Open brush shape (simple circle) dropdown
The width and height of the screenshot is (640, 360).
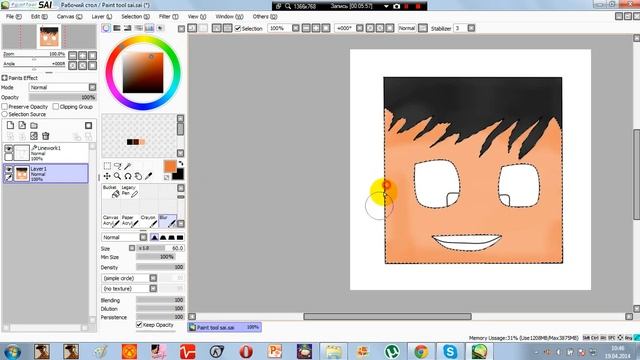coord(129,278)
